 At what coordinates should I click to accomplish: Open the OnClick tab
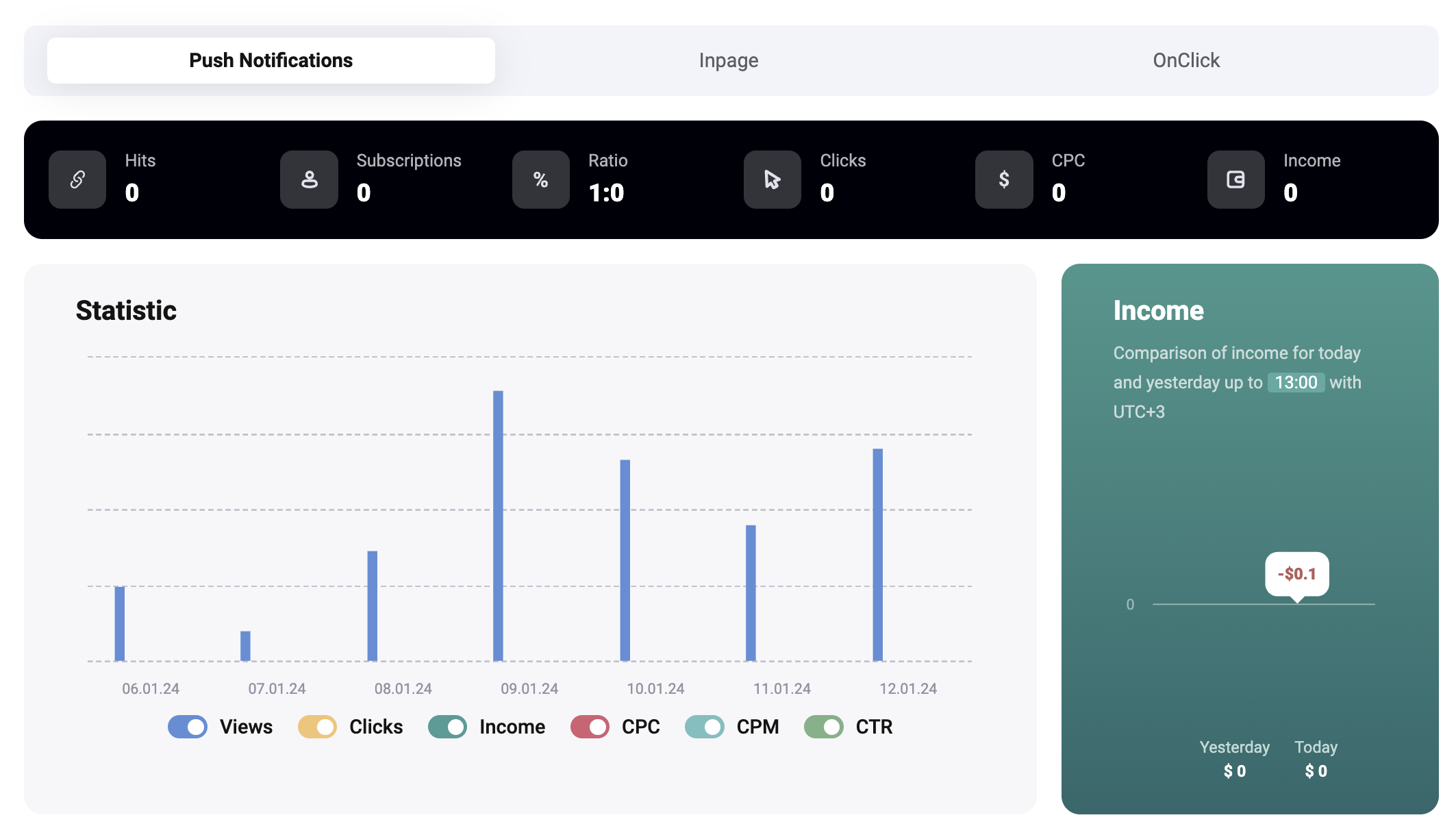pyautogui.click(x=1185, y=61)
